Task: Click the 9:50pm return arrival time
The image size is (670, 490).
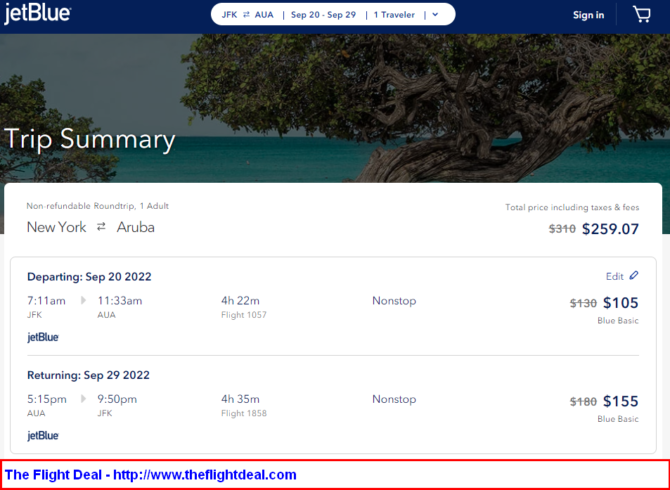Action: click(117, 399)
